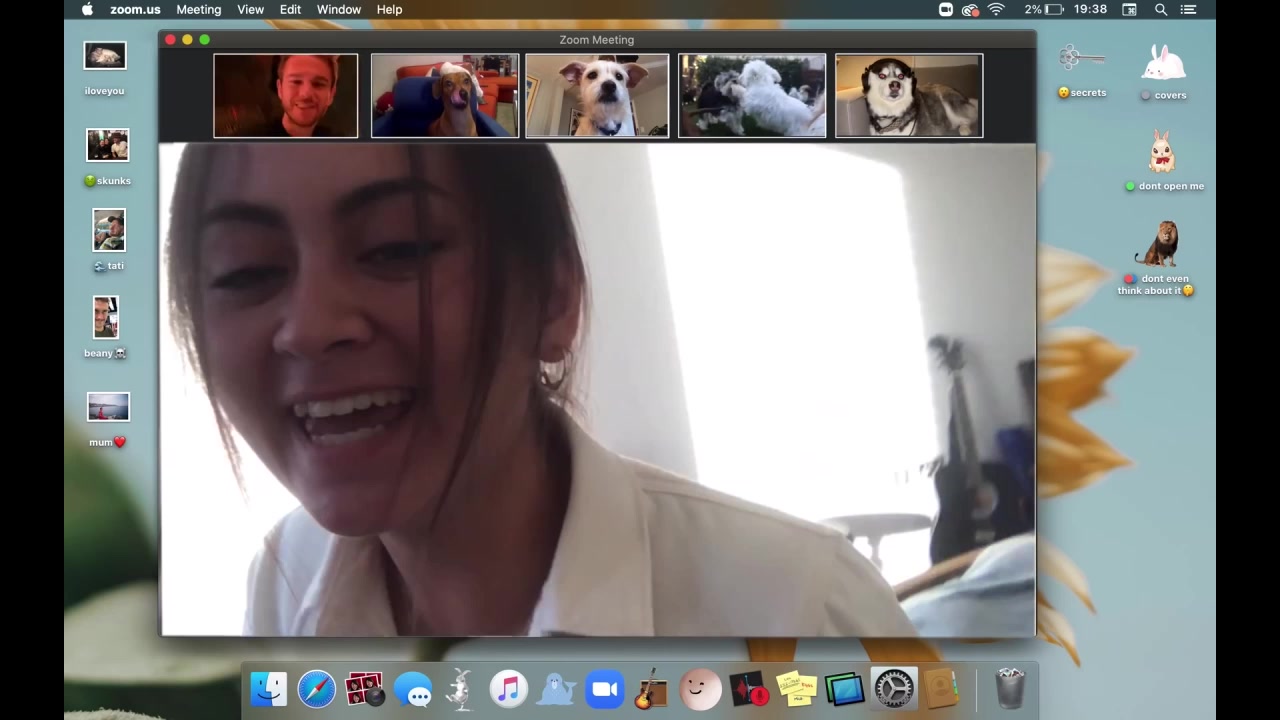Click the cloud status menu bar icon

(970, 9)
